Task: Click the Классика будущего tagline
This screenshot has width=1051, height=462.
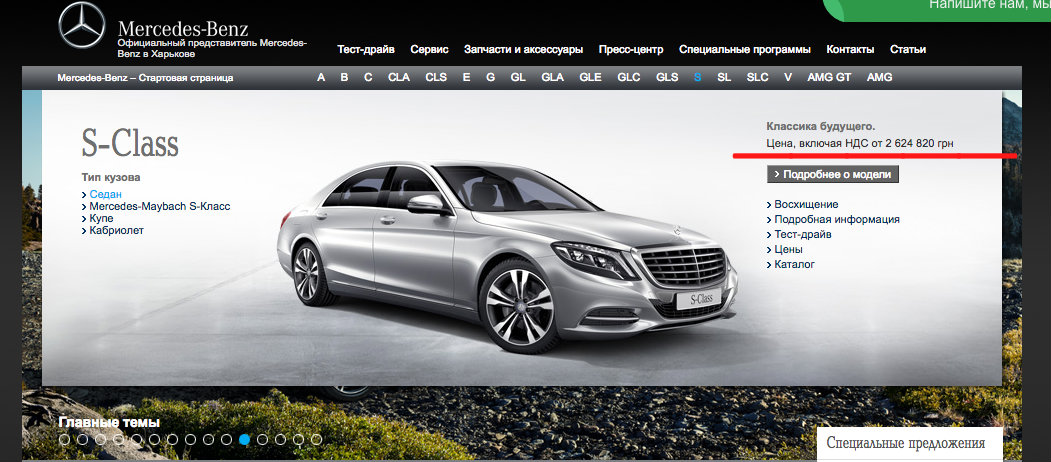Action: [x=820, y=126]
